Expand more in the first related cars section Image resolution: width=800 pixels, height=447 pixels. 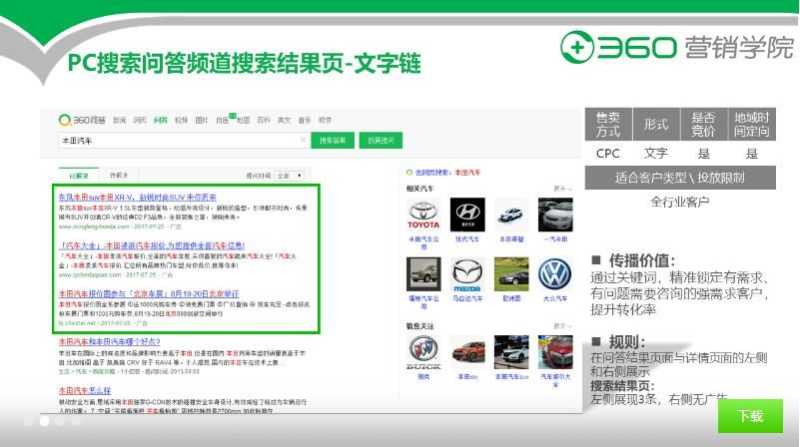pos(562,188)
